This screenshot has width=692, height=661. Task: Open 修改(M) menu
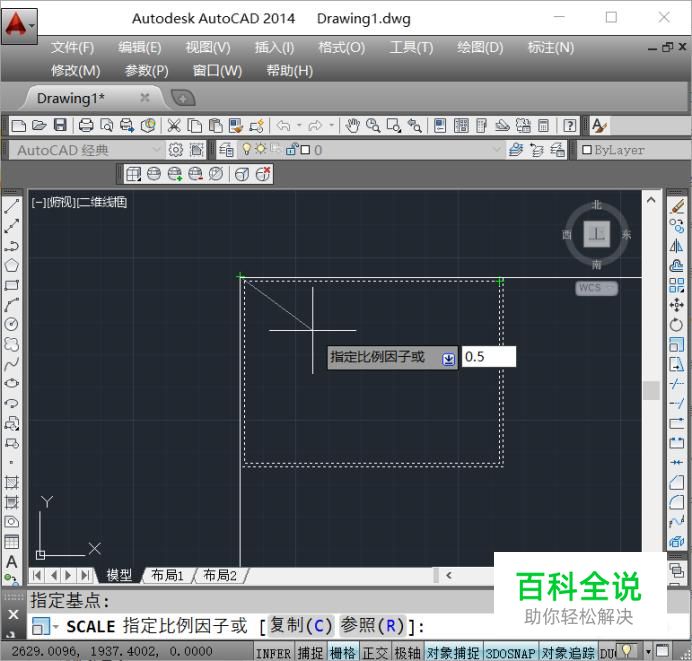tap(75, 71)
